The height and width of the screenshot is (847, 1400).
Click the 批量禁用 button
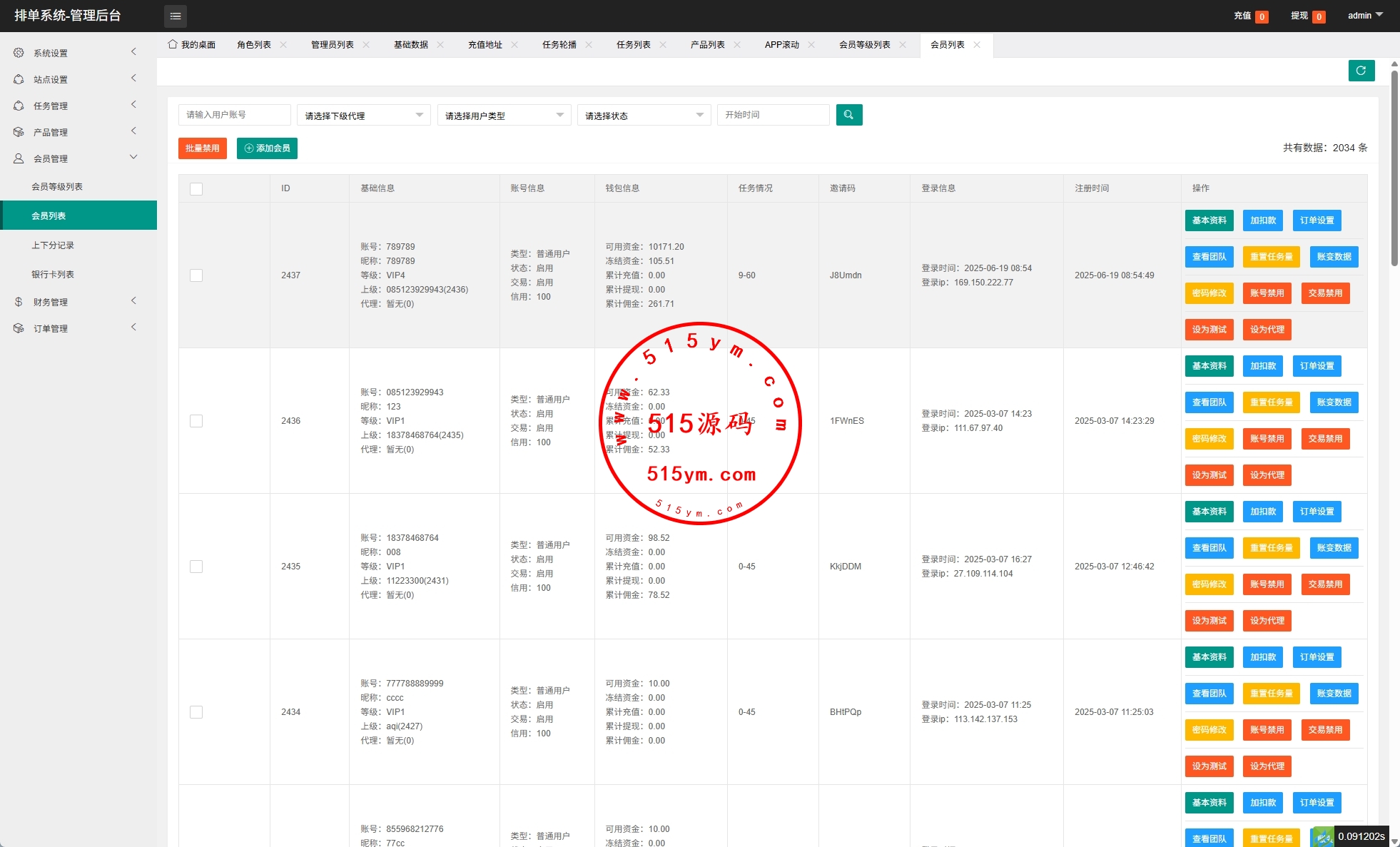tap(202, 148)
